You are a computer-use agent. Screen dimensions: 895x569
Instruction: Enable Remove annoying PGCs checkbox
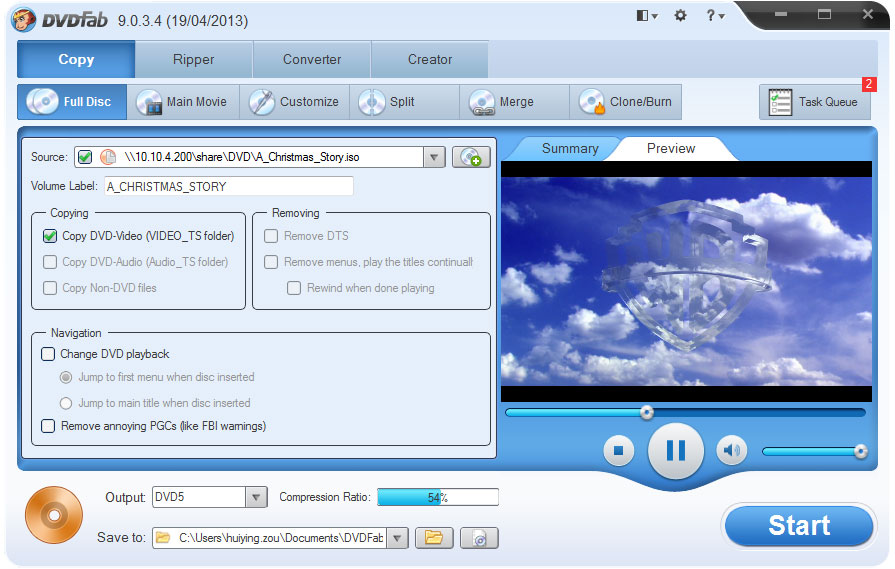[x=48, y=426]
